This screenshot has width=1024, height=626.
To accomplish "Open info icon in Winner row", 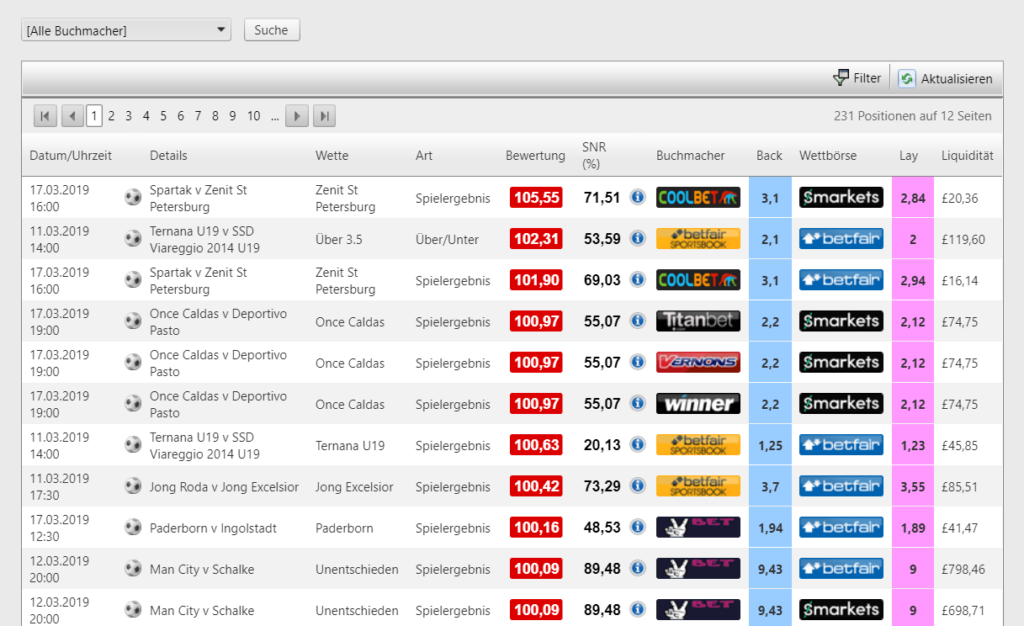I will click(638, 403).
